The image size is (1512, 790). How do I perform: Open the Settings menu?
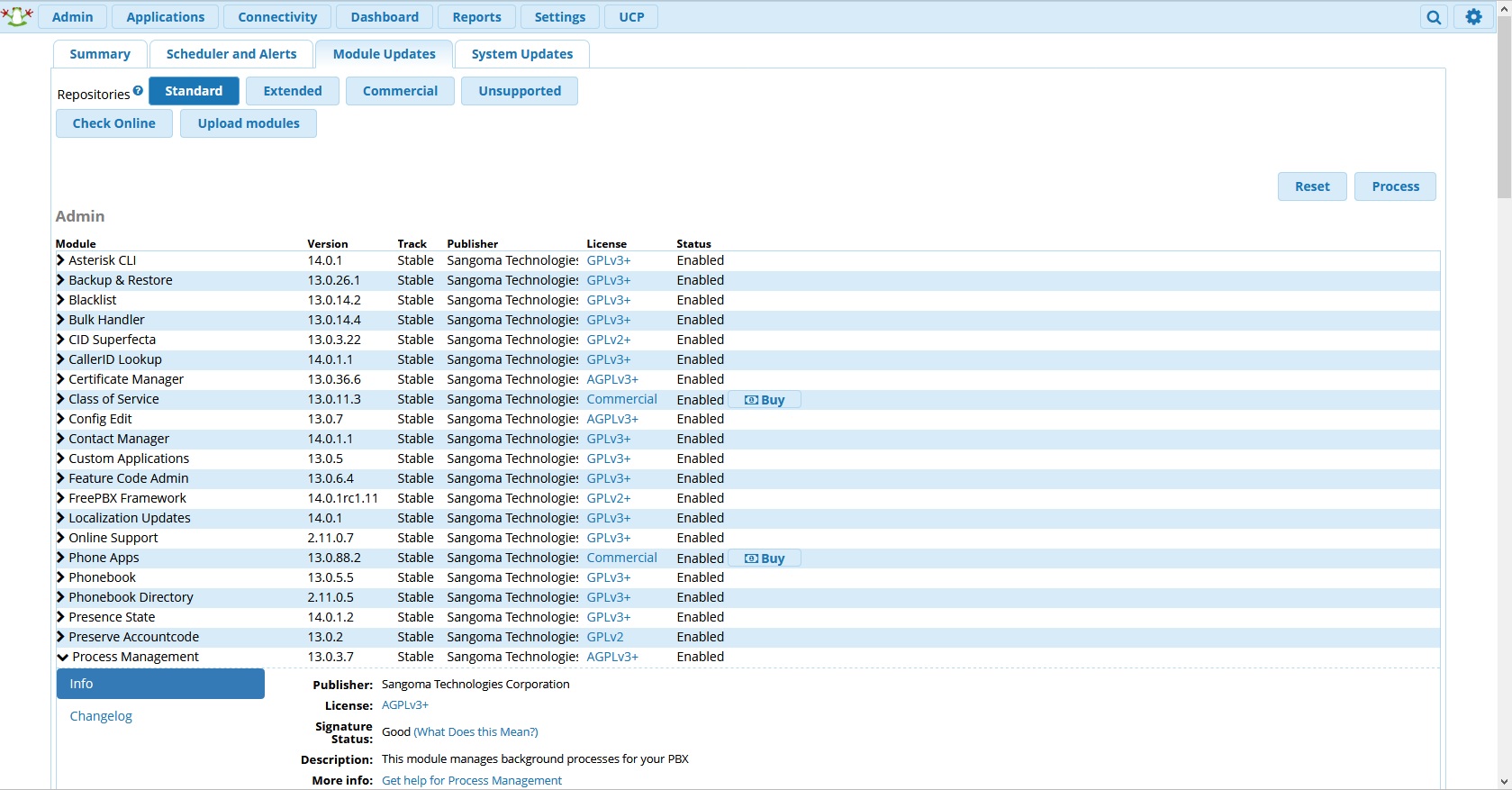click(560, 17)
